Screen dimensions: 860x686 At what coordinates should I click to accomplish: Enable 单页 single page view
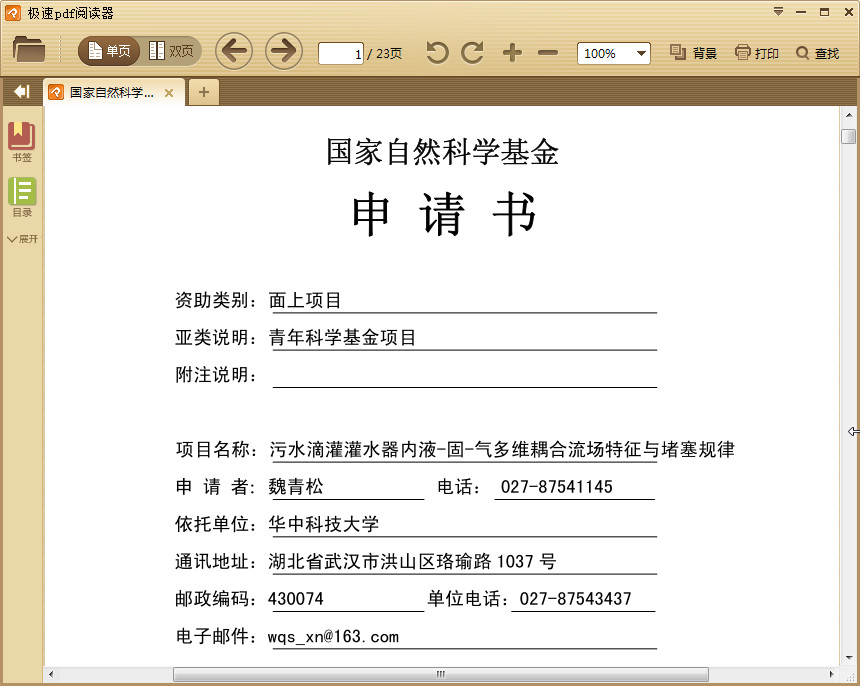click(x=107, y=51)
